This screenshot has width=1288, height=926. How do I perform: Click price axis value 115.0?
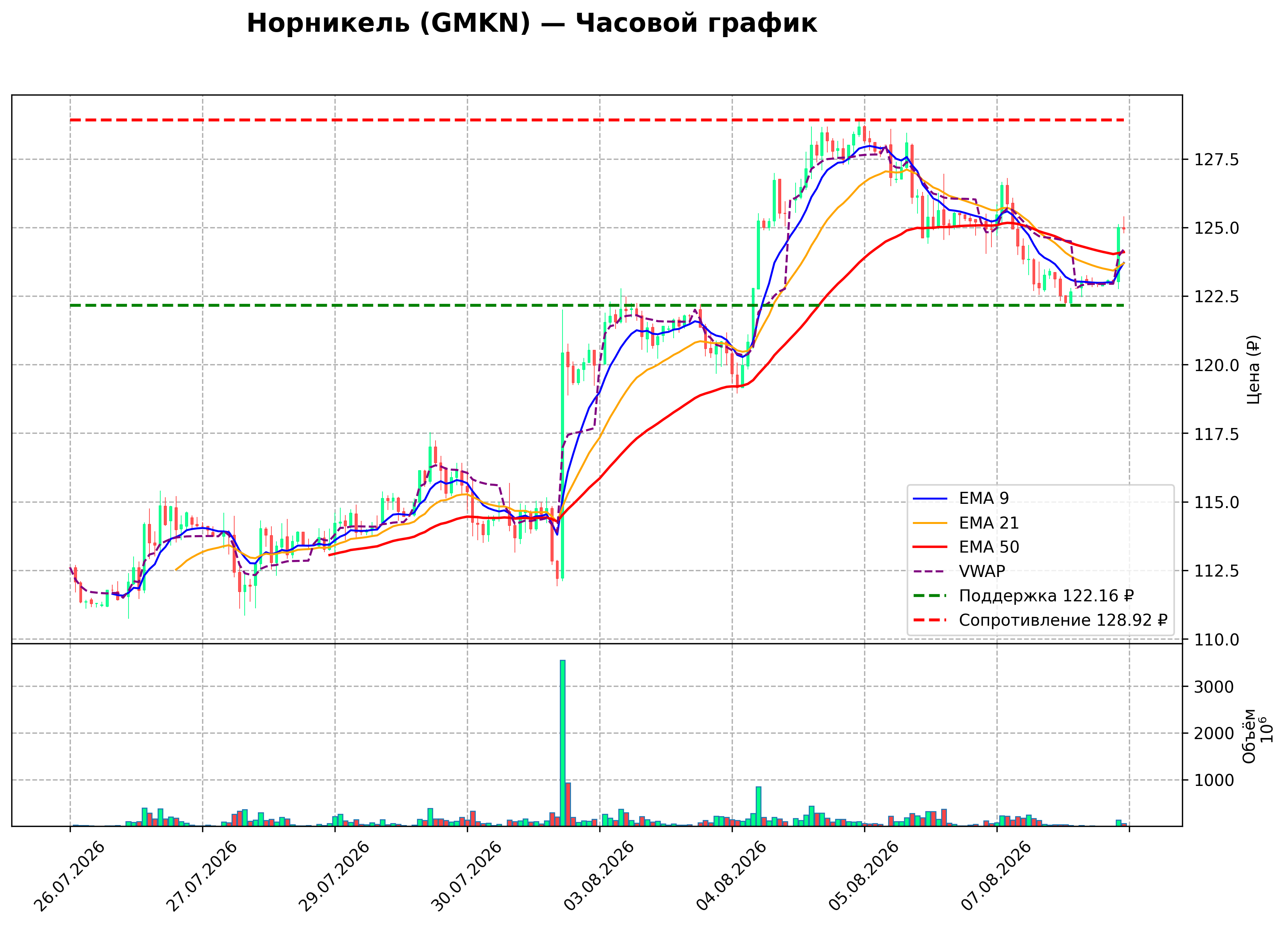pyautogui.click(x=1216, y=502)
